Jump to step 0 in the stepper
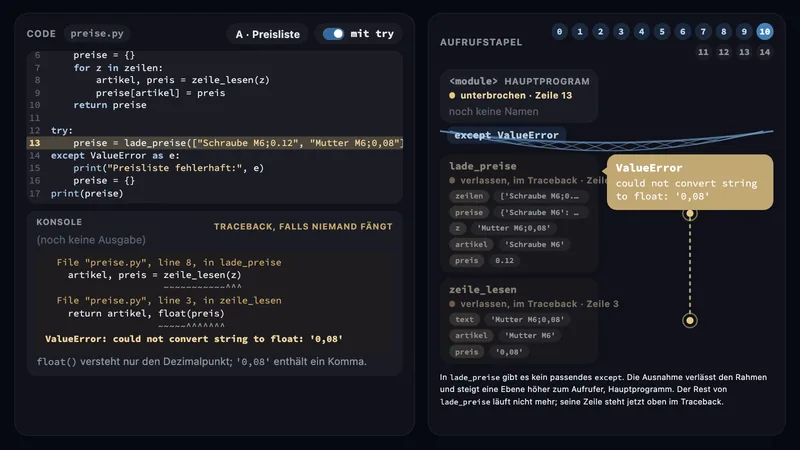The image size is (800, 450). coord(559,32)
